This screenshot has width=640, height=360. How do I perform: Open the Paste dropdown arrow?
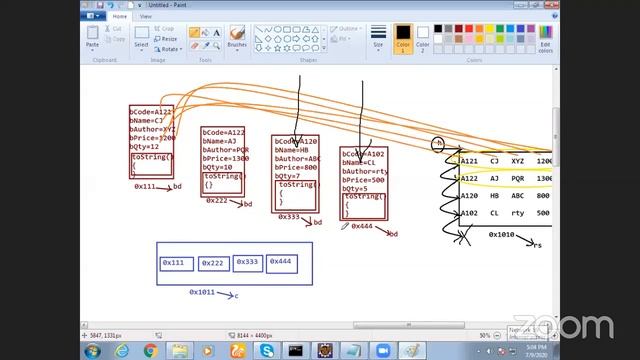[x=93, y=50]
